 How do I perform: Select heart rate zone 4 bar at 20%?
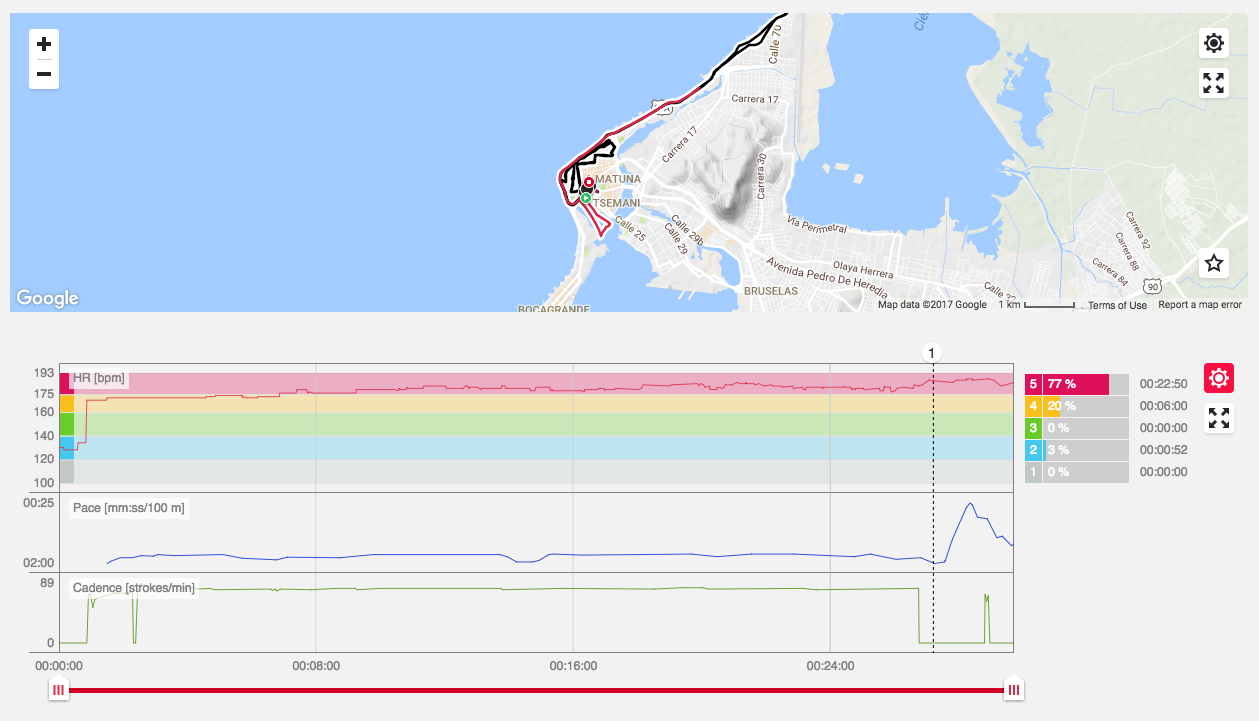pos(1076,406)
